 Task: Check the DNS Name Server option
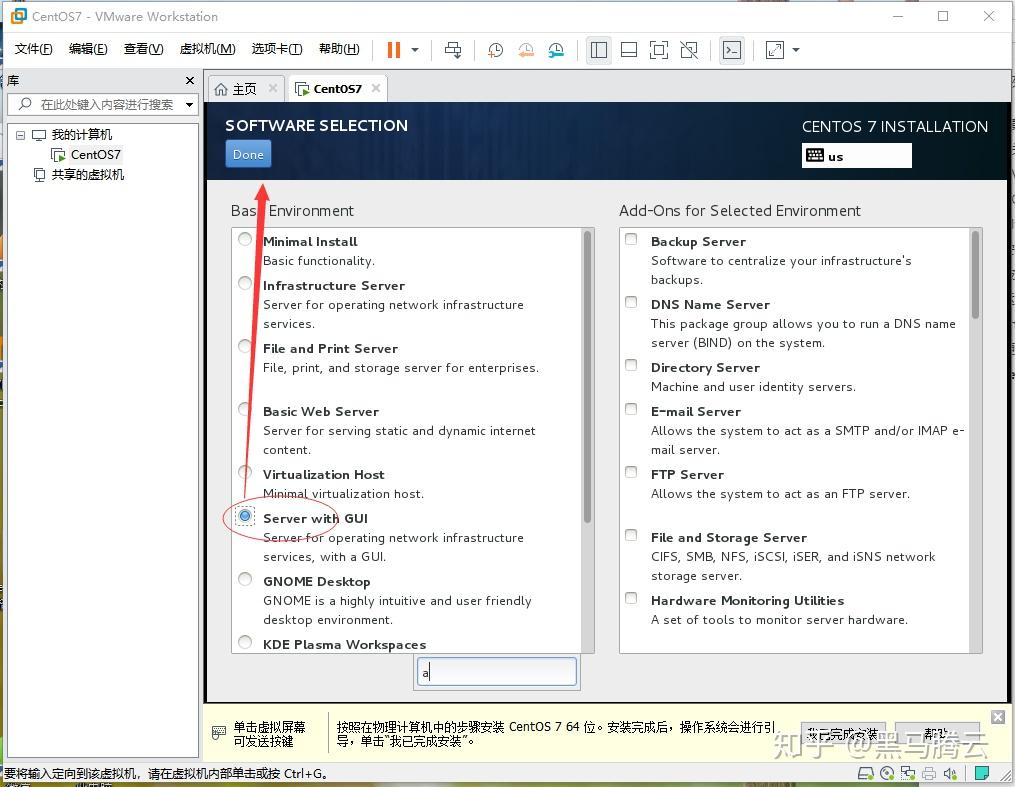click(631, 302)
